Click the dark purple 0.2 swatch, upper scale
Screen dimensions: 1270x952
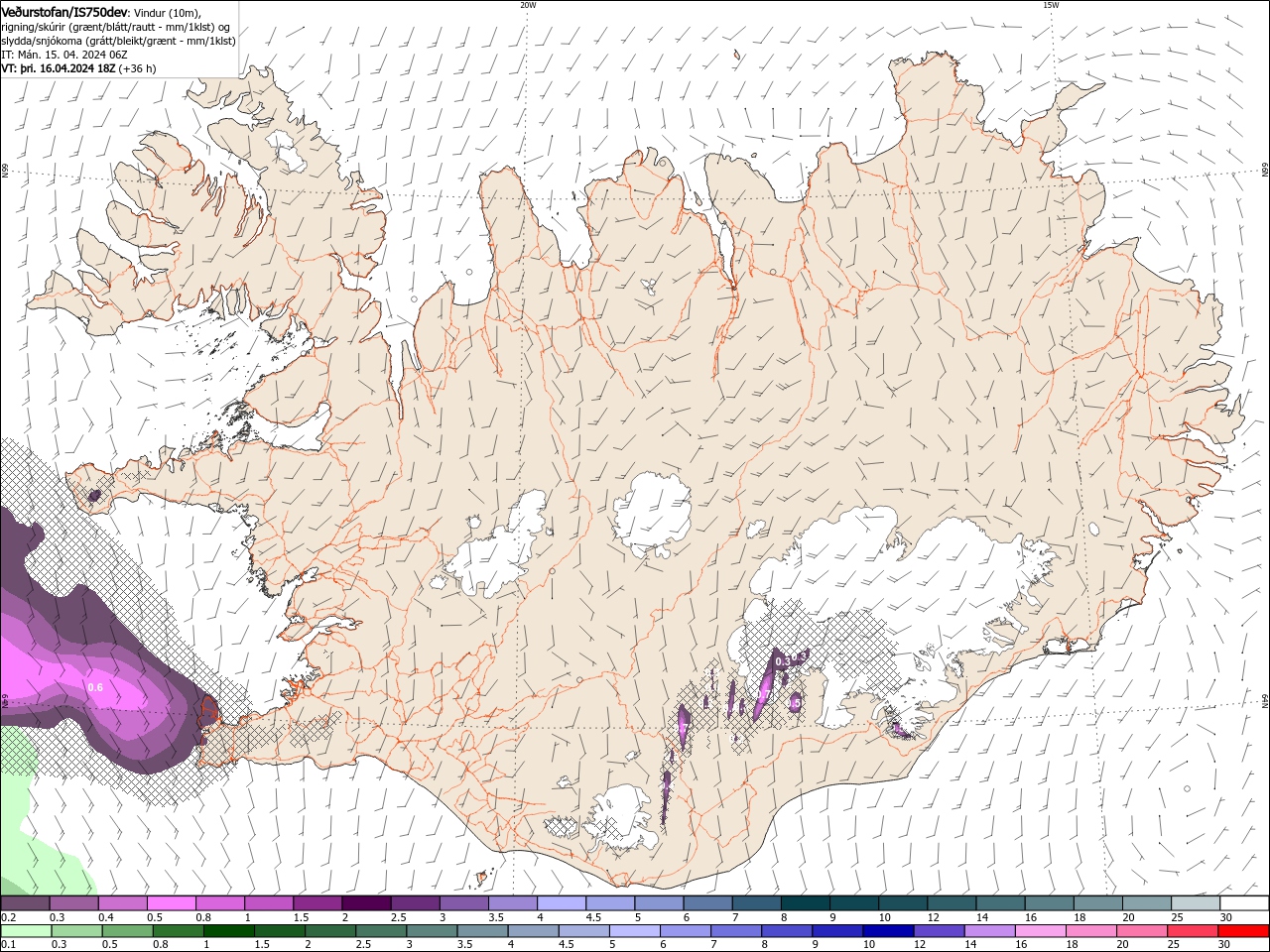[x=25, y=903]
